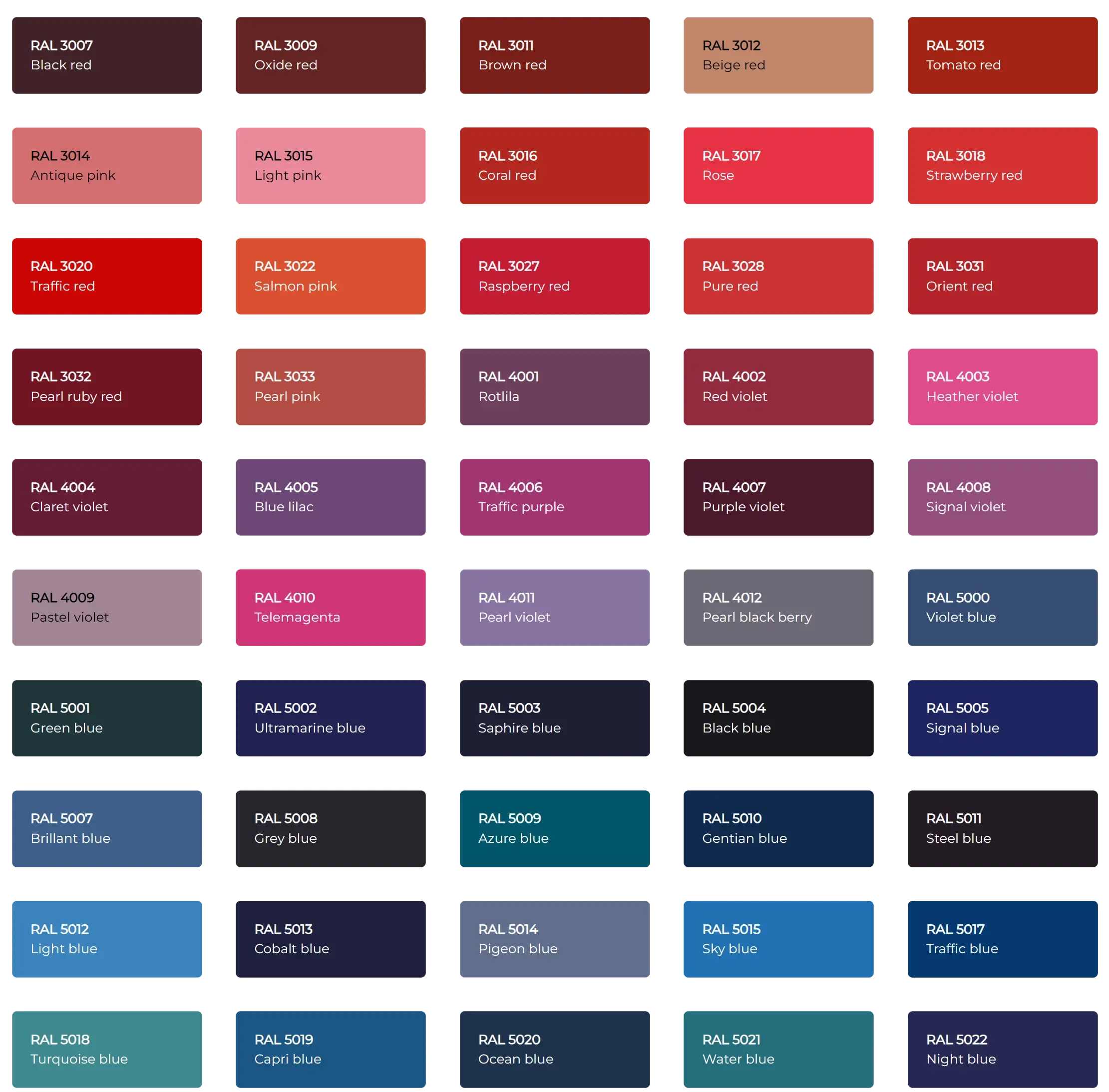Choose the RAL 4006 Traffic purple swatch
The width and height of the screenshot is (1109, 1092).
coord(554,497)
